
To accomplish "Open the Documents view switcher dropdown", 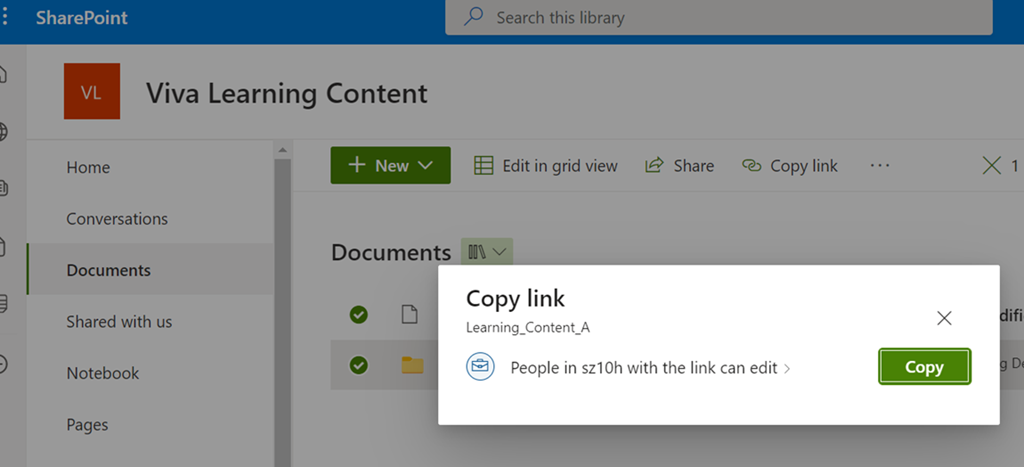I will click(x=487, y=252).
